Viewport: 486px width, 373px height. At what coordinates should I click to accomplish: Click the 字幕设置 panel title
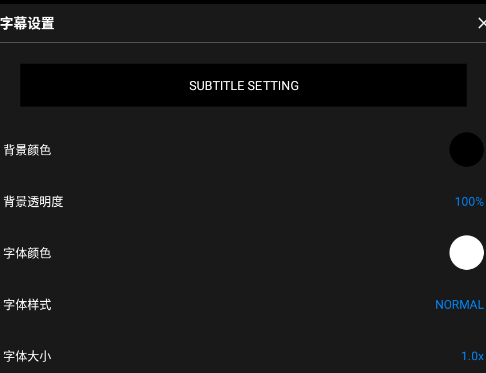point(27,24)
